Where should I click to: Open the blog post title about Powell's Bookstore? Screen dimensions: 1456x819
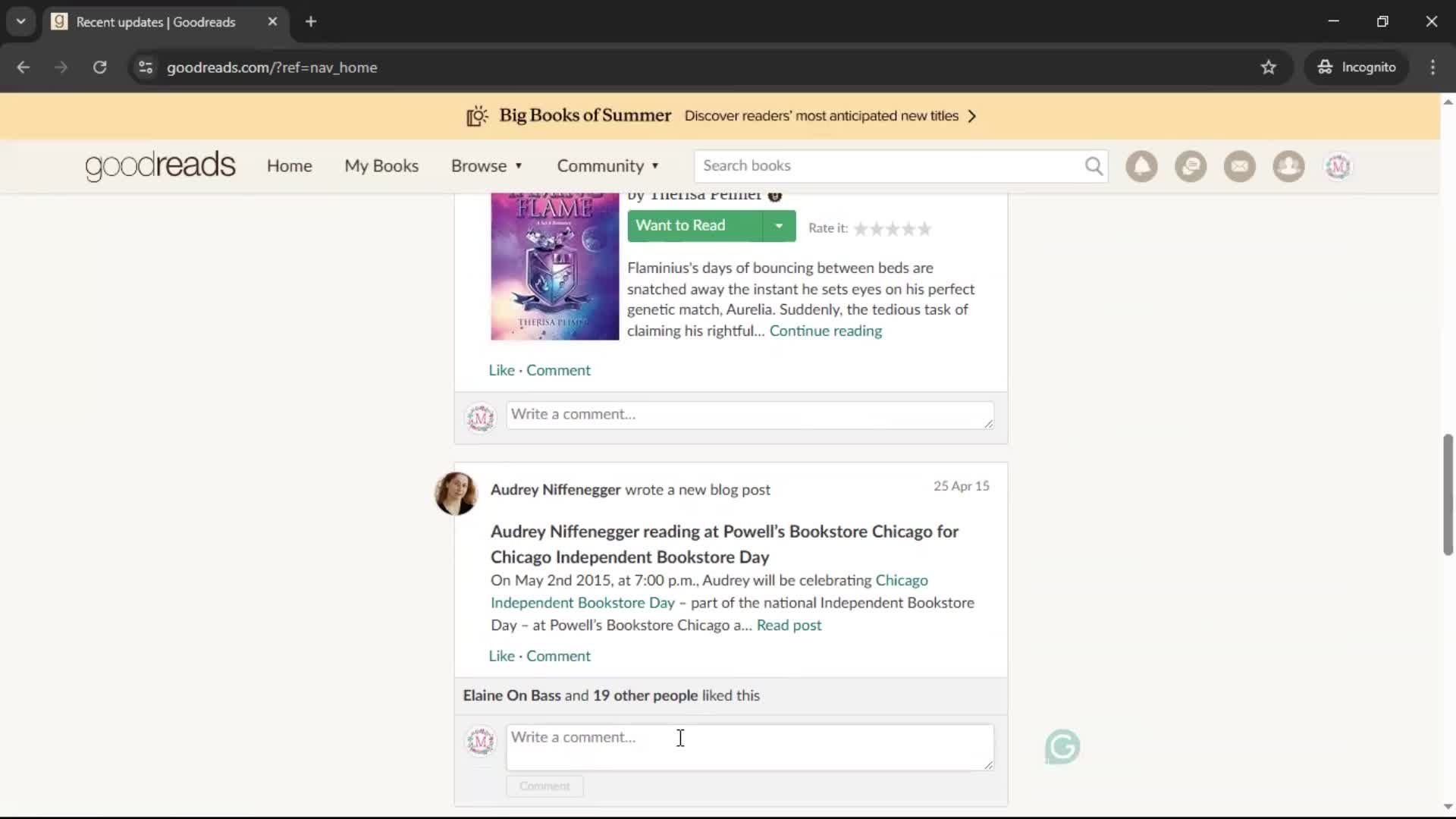coord(724,544)
